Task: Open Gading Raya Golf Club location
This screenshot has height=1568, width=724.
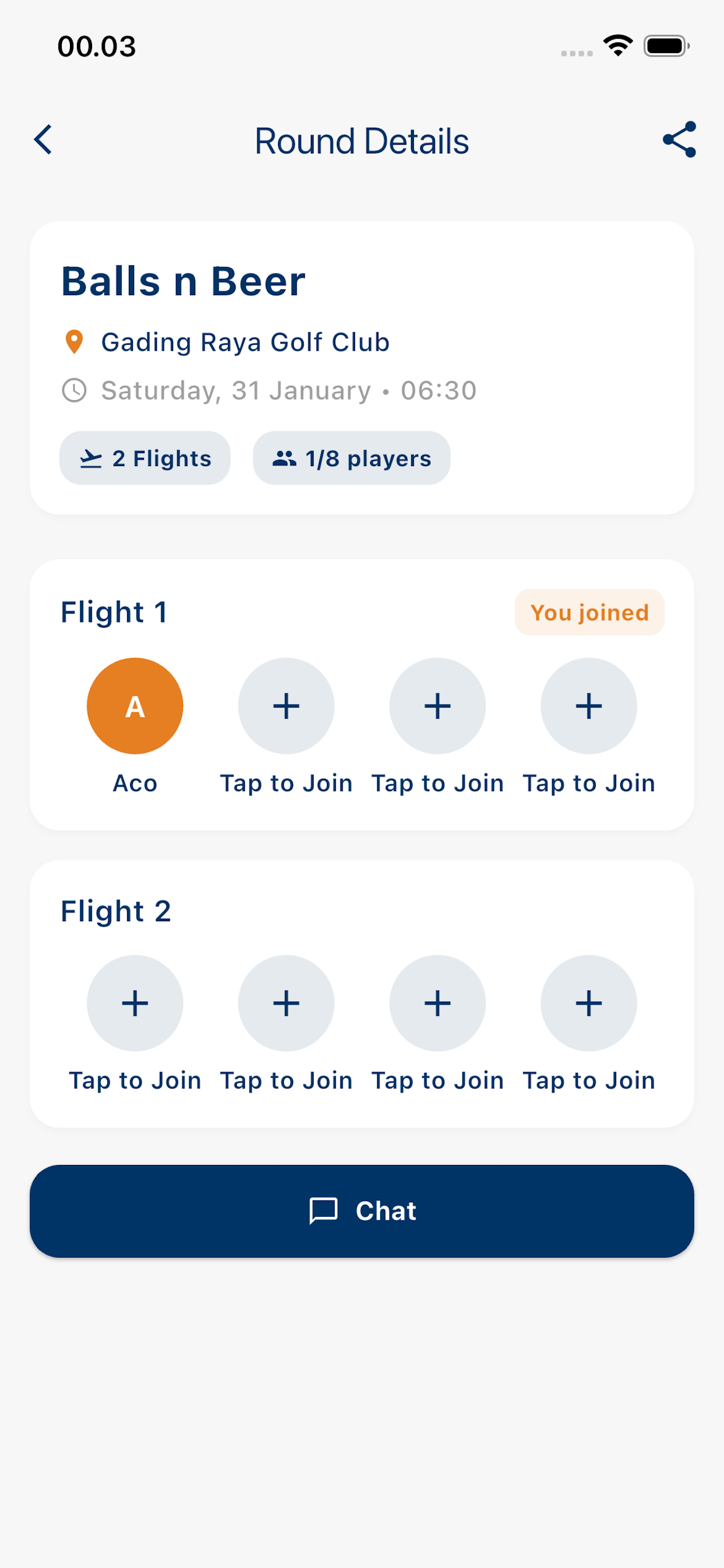Action: point(245,342)
